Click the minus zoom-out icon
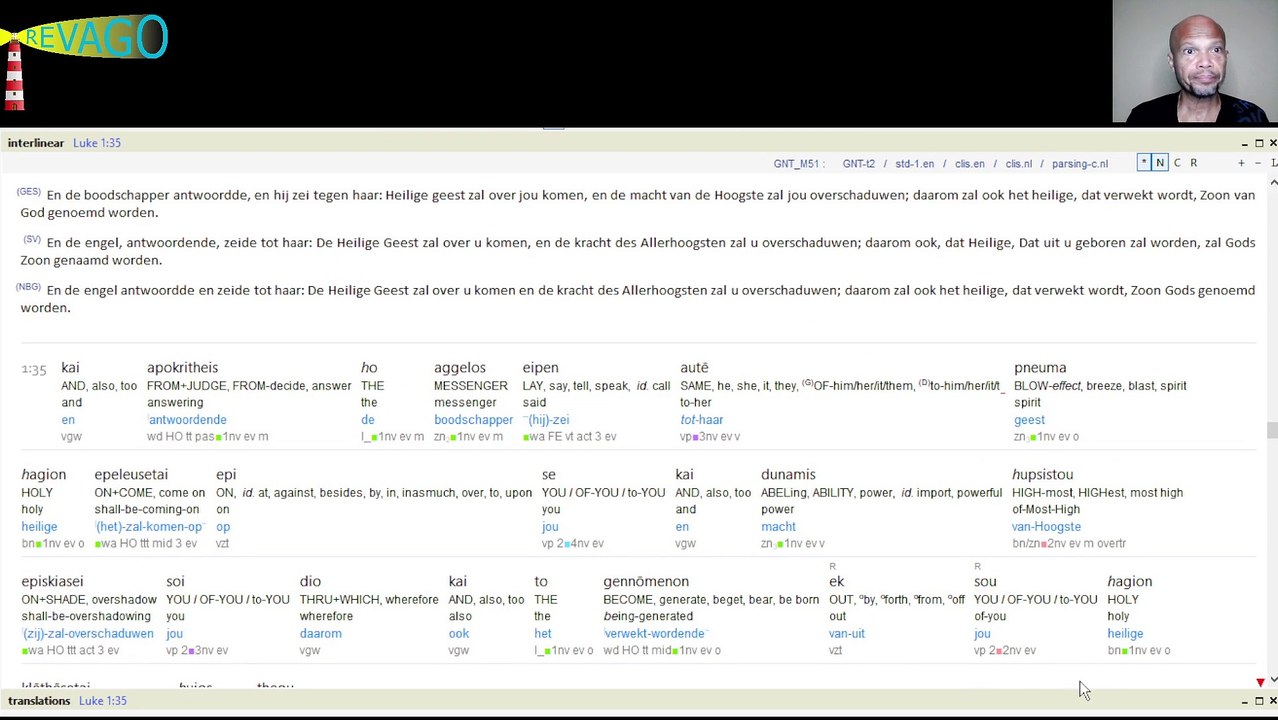1278x720 pixels. pos(1259,163)
